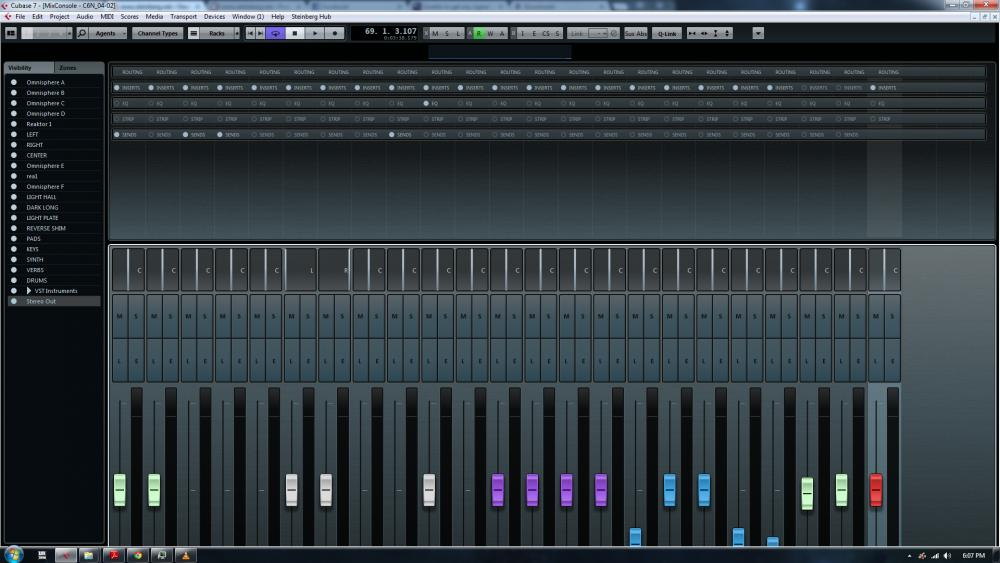Switch to the Zones tab
Image resolution: width=1000 pixels, height=563 pixels.
[67, 67]
